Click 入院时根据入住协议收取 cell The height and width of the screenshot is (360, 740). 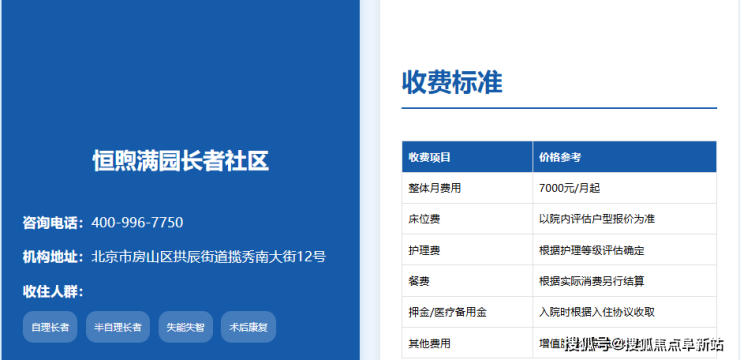pos(624,312)
